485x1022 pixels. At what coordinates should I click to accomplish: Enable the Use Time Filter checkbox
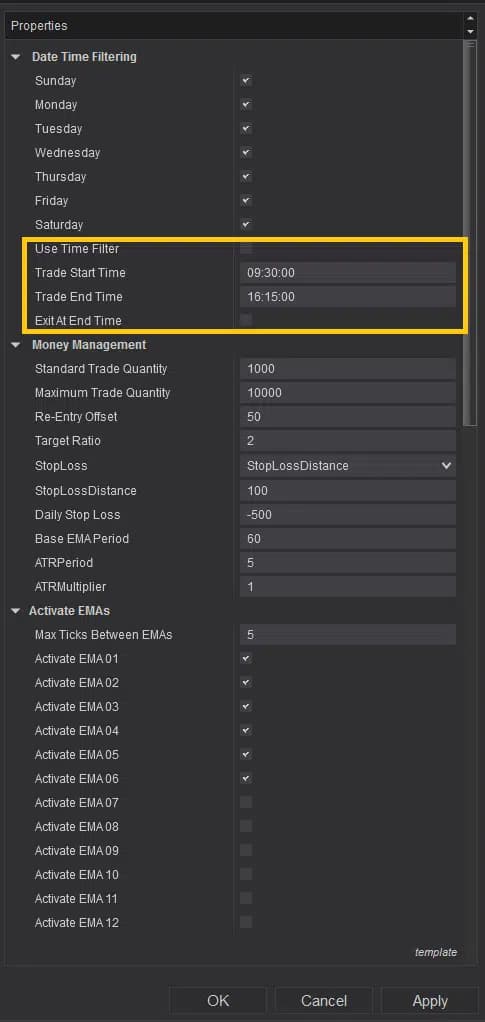tap(246, 248)
